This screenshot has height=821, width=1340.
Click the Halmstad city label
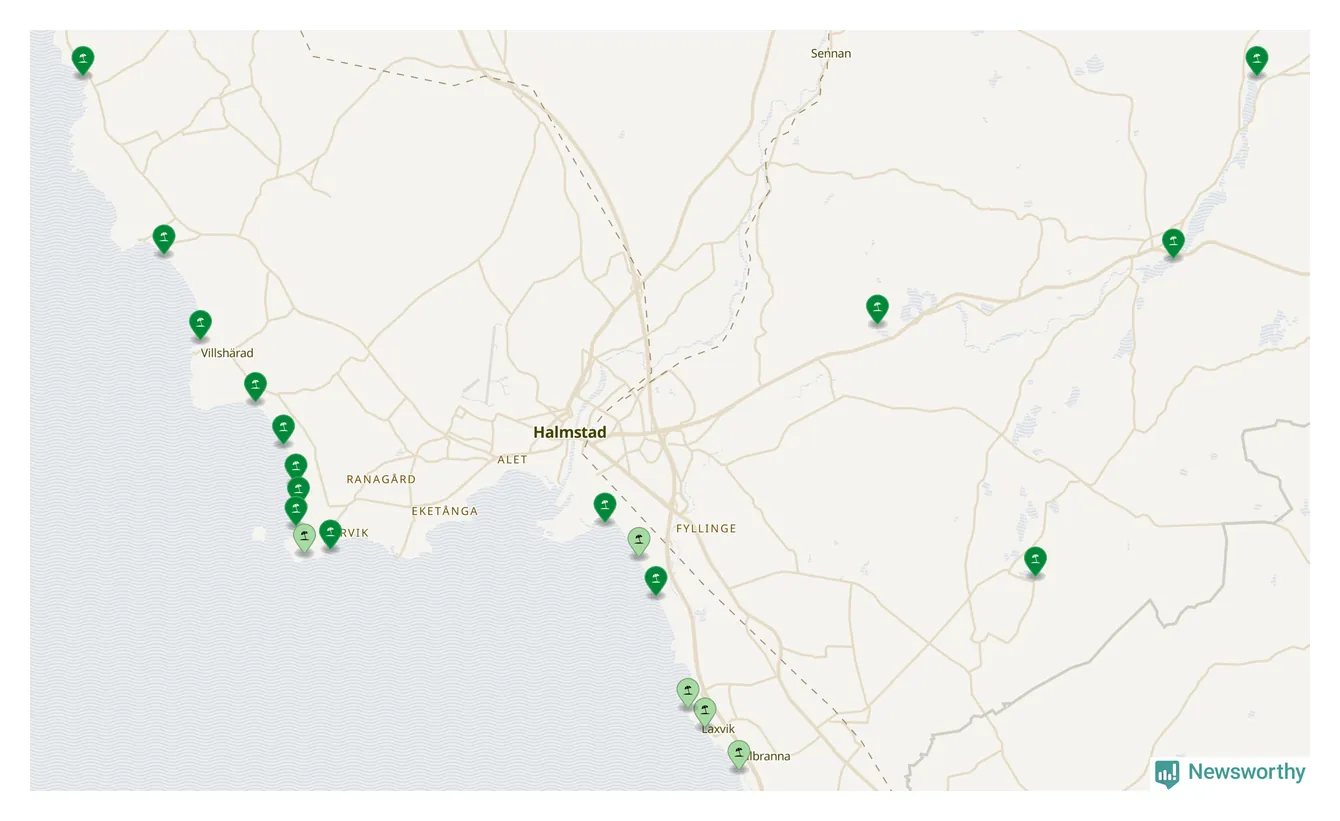coord(570,432)
